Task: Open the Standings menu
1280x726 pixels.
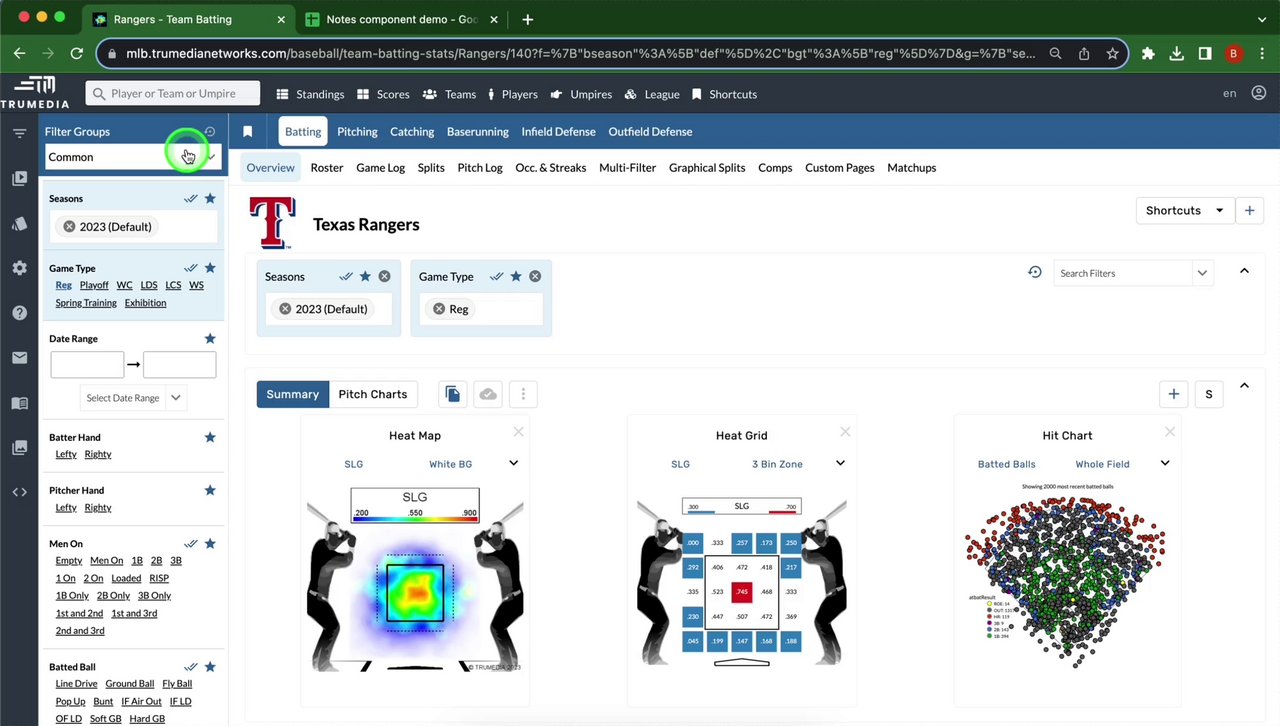Action: coord(310,94)
